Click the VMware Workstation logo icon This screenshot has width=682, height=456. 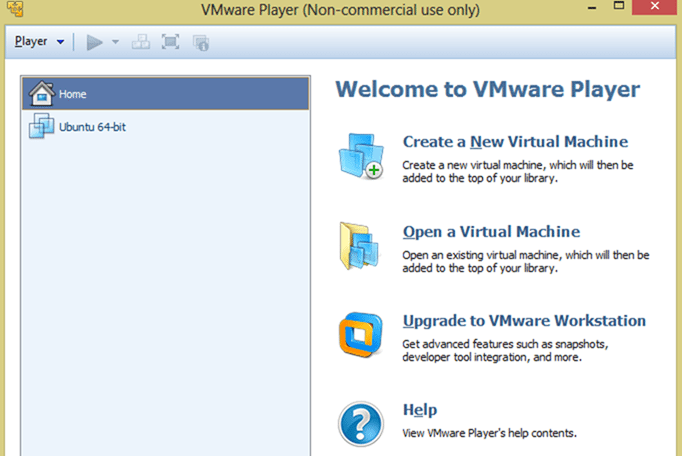361,335
